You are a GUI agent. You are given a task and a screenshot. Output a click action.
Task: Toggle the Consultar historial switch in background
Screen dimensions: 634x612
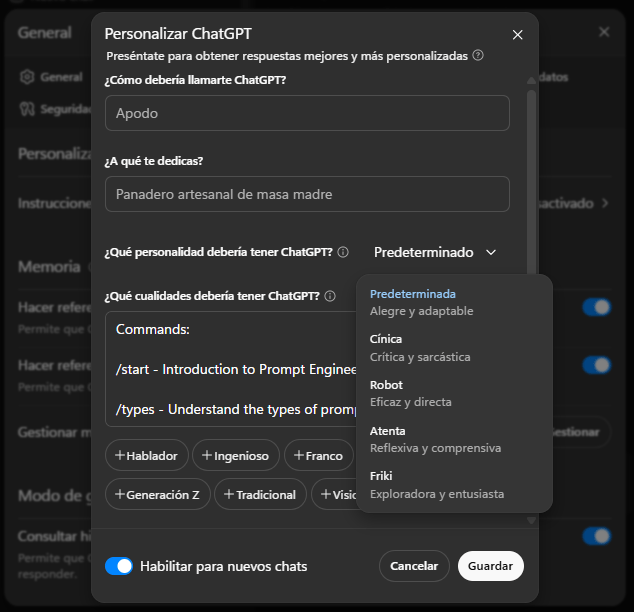(597, 536)
